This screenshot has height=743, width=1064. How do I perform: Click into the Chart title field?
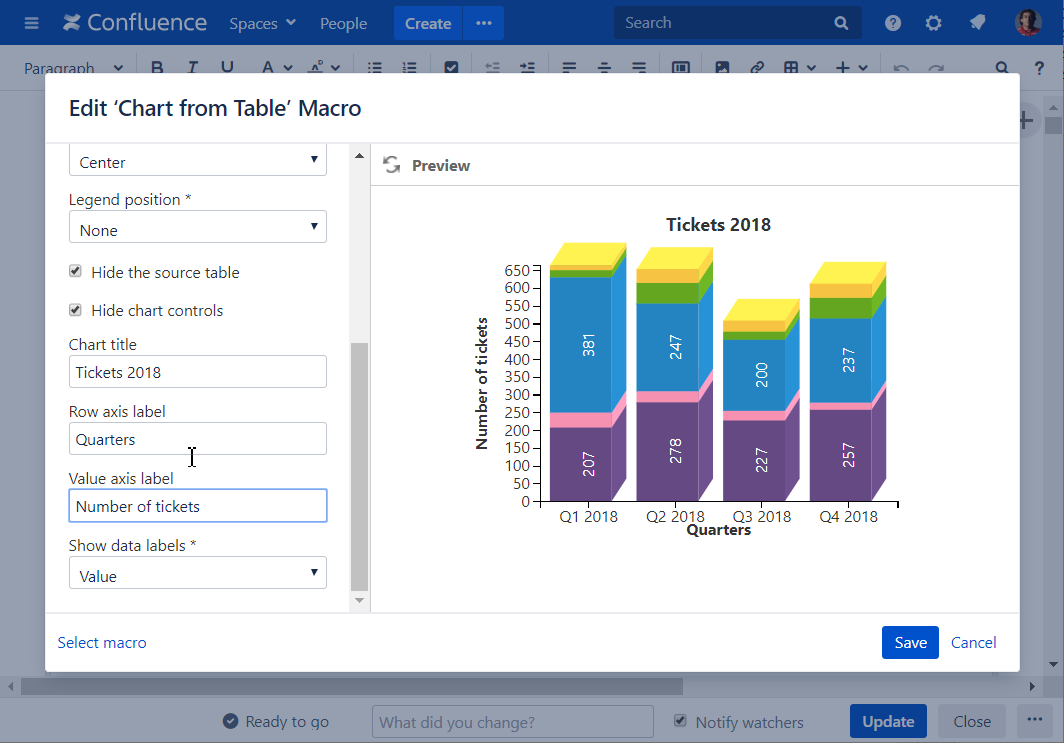point(197,372)
